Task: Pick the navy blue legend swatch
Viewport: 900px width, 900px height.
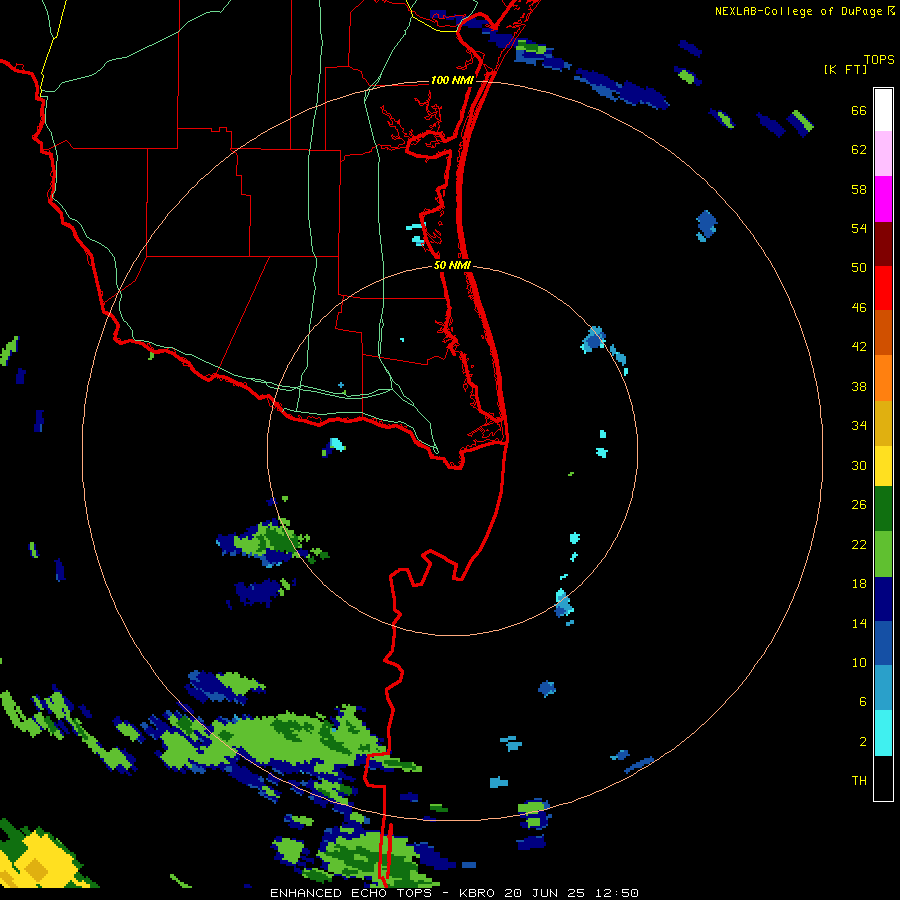Action: [x=883, y=599]
